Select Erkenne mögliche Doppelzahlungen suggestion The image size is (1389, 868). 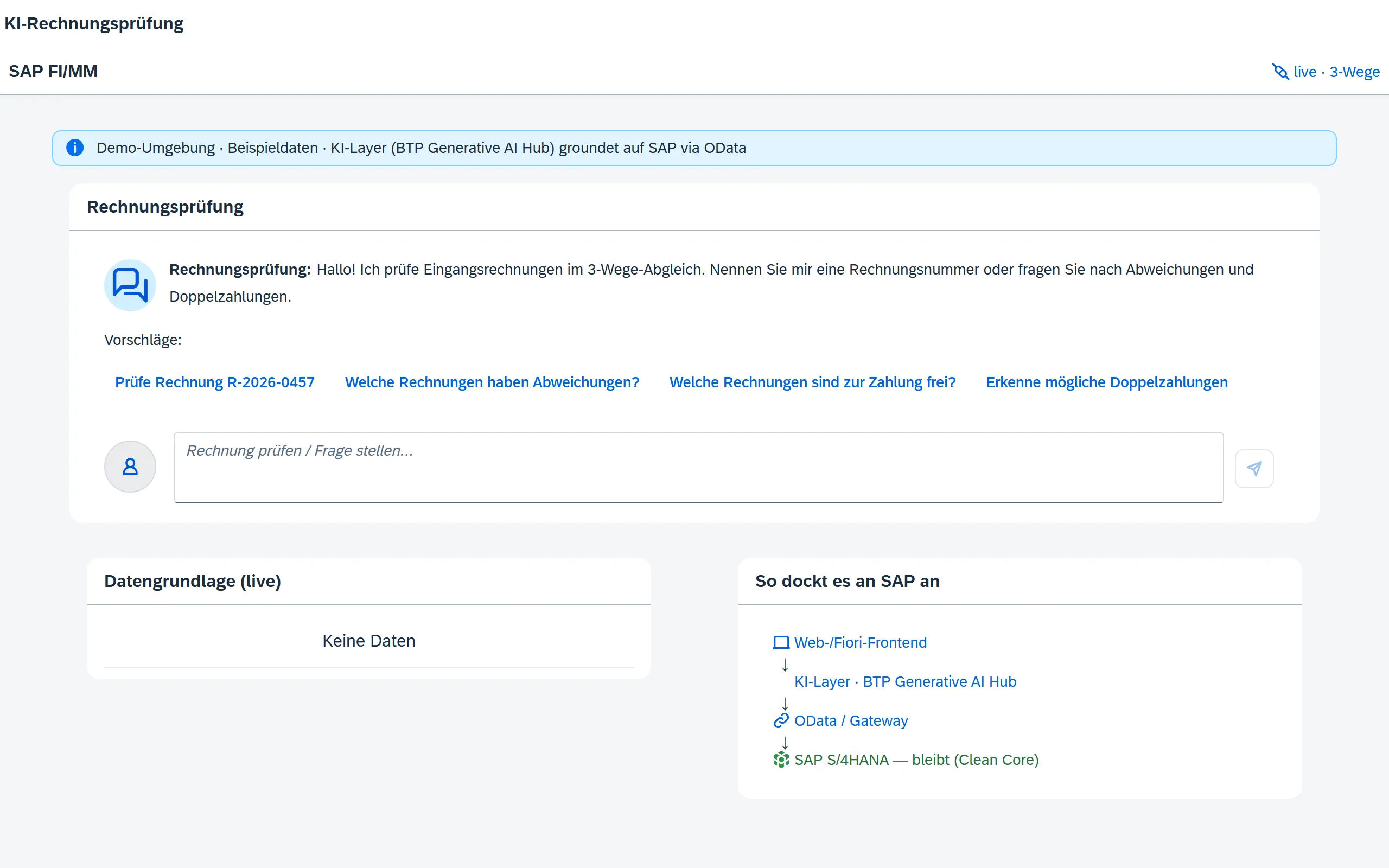[x=1107, y=382]
